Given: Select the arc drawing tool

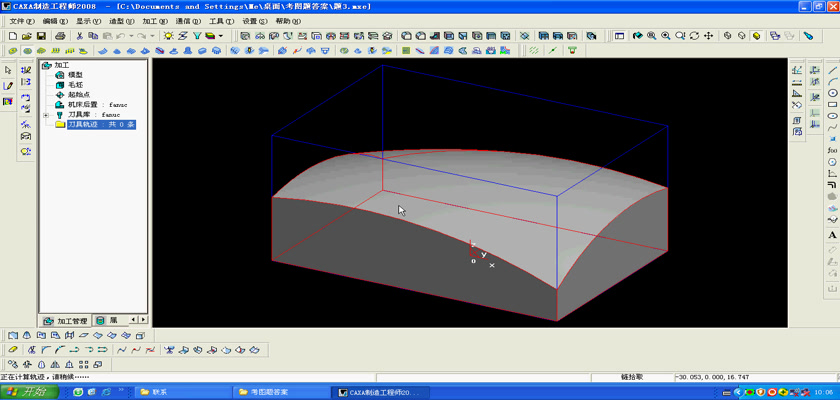Looking at the screenshot, I should [832, 81].
